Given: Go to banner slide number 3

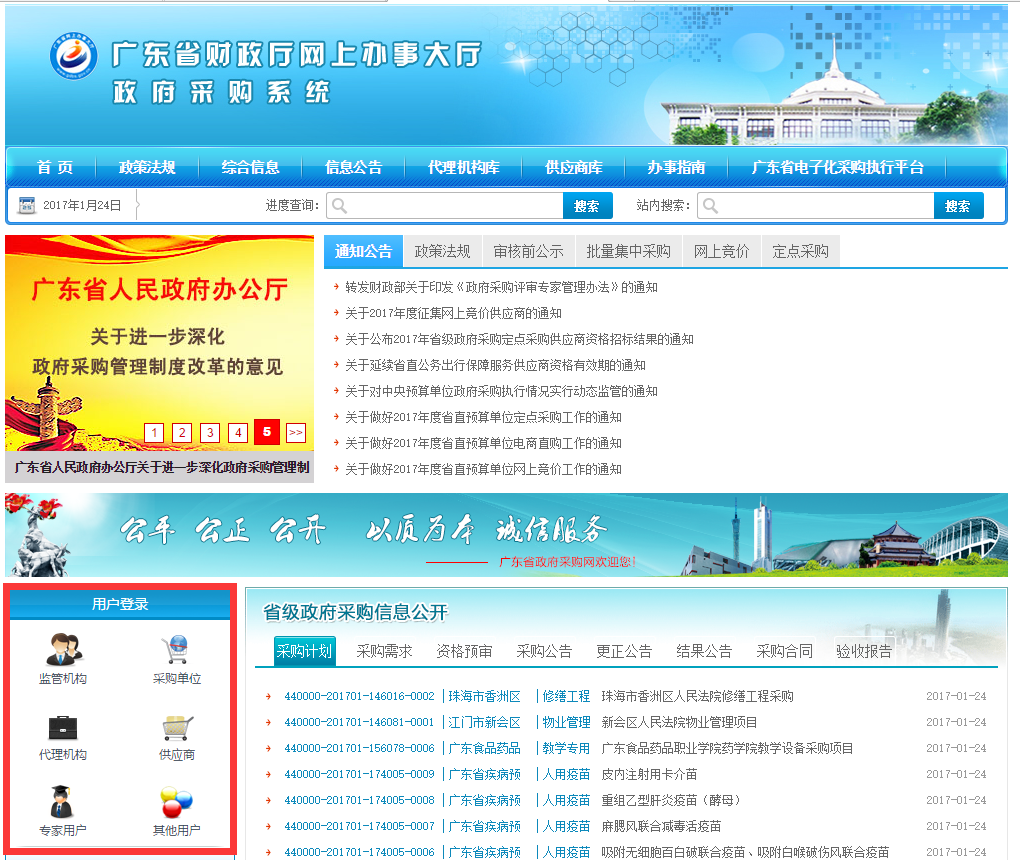Looking at the screenshot, I should [x=210, y=433].
